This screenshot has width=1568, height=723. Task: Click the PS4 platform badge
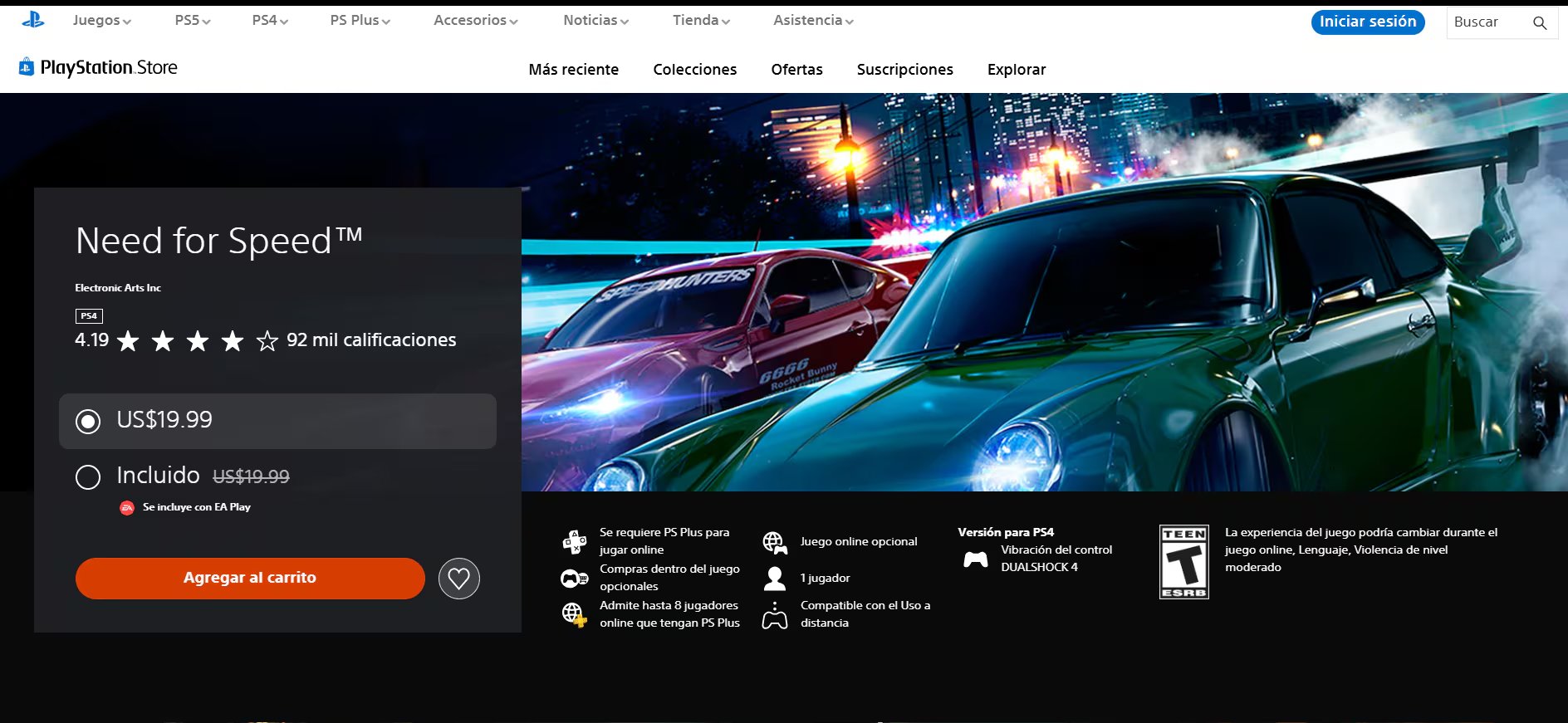tap(89, 315)
